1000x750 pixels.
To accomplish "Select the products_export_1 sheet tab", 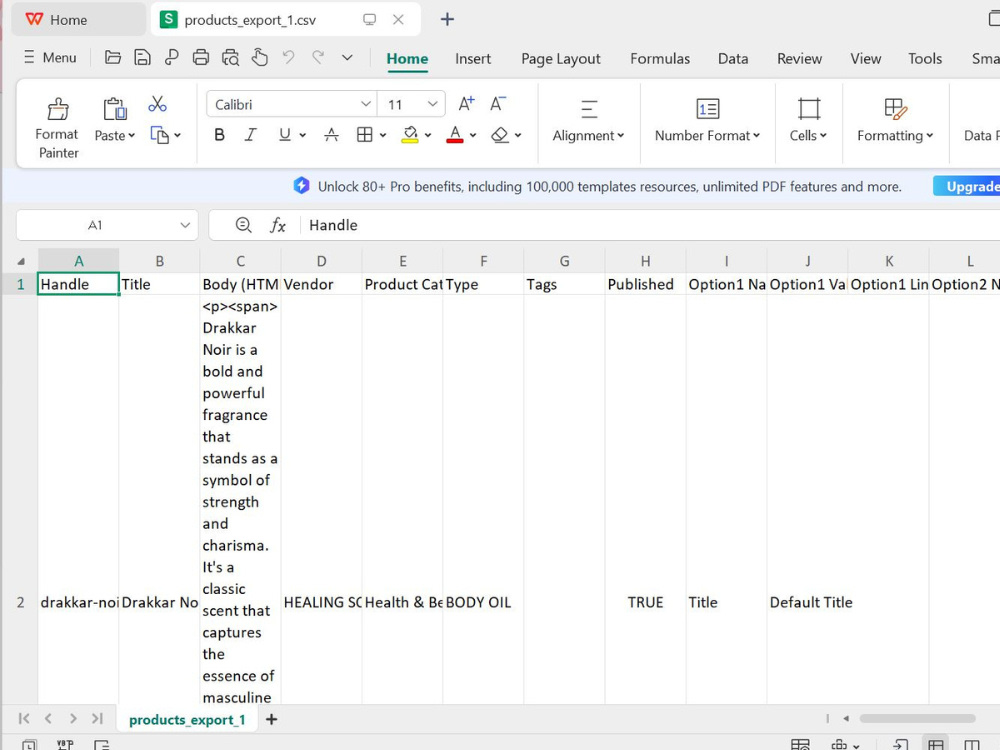I will click(187, 719).
